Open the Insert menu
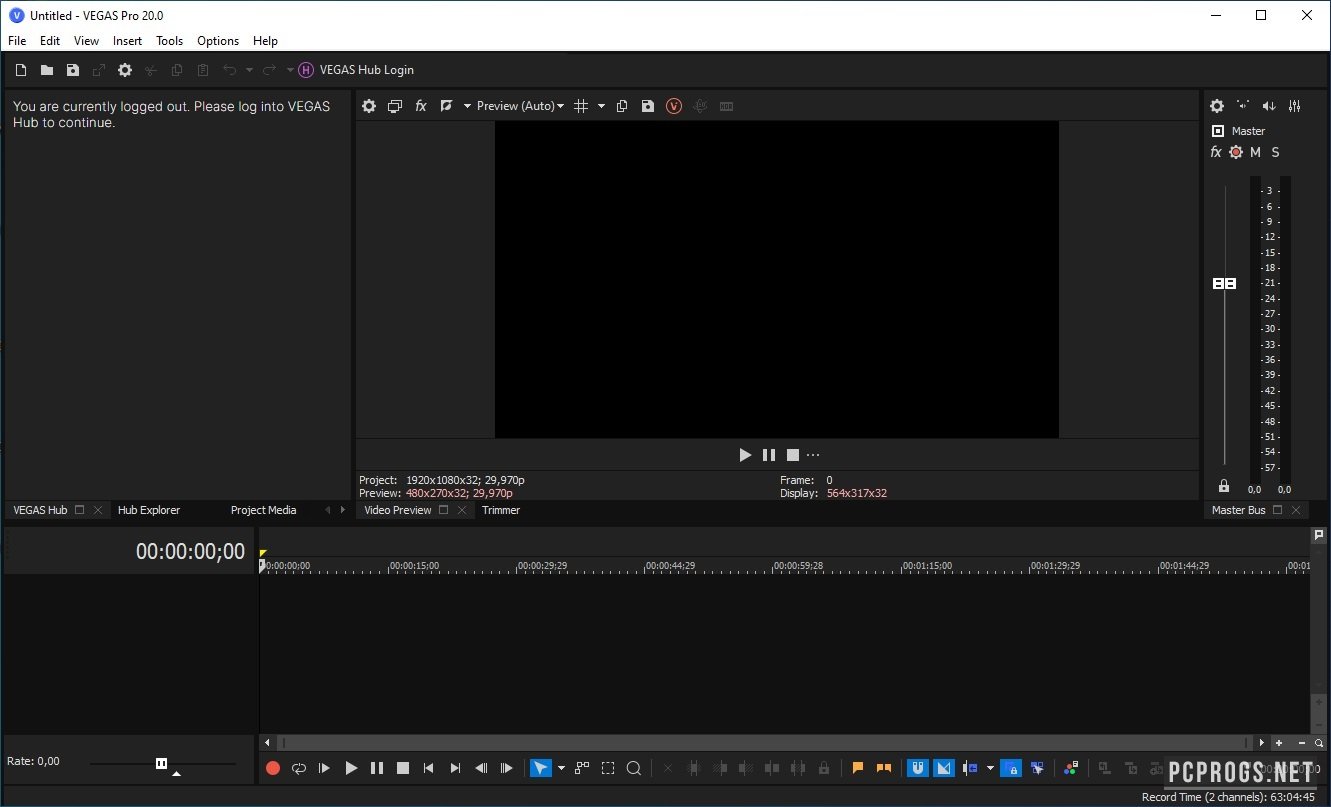 128,41
